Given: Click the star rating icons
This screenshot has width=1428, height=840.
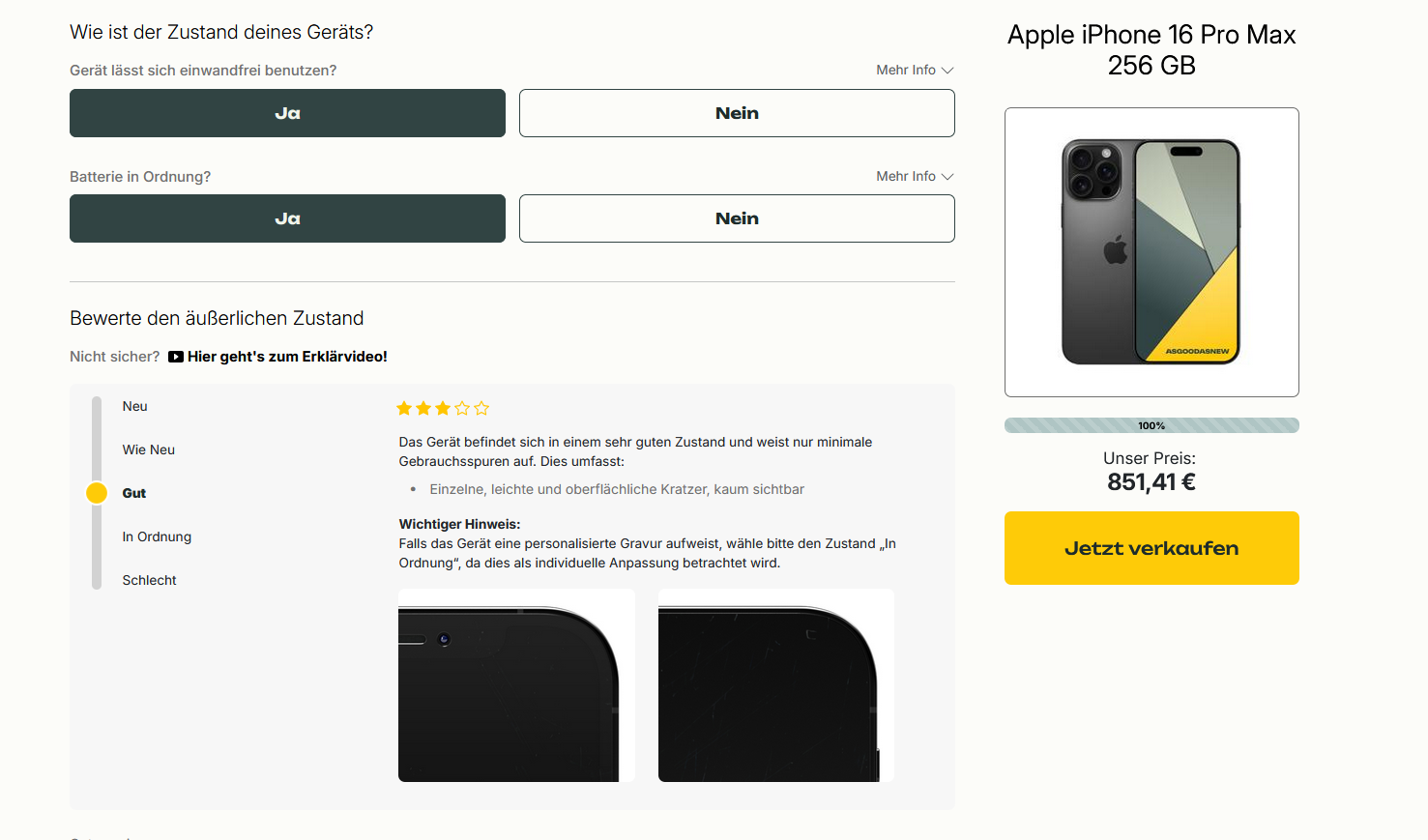Looking at the screenshot, I should [x=443, y=409].
